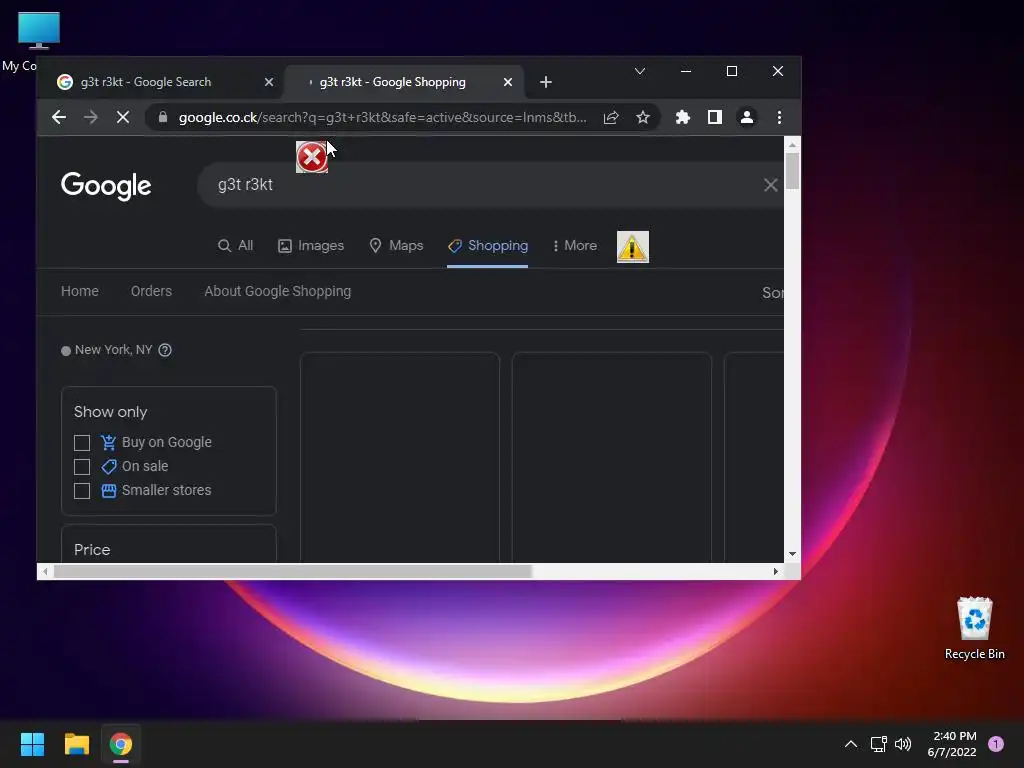
Task: Click the forward navigation arrow
Action: (x=91, y=118)
